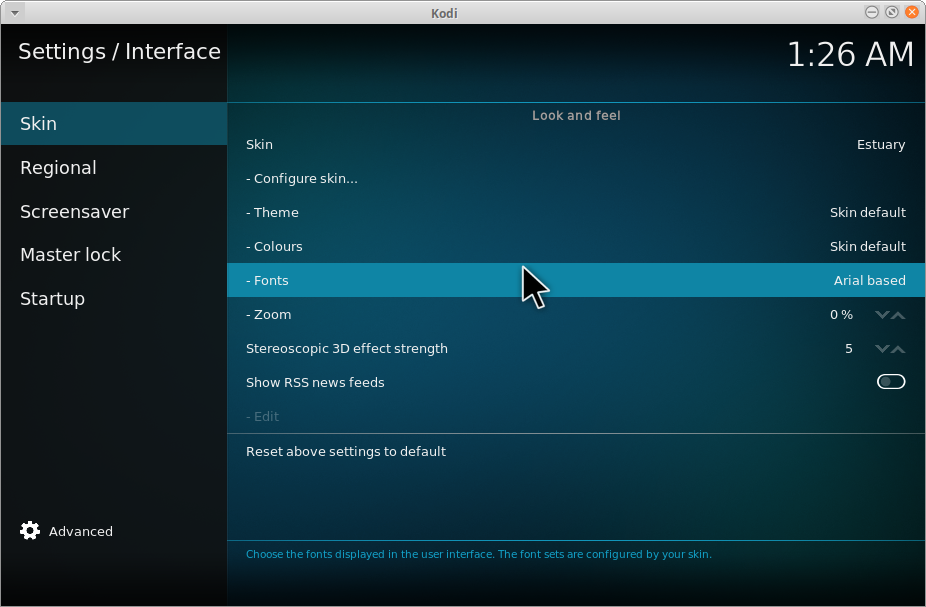Select the Fonts setting row
Screen dimensions: 926x607
tap(576, 280)
